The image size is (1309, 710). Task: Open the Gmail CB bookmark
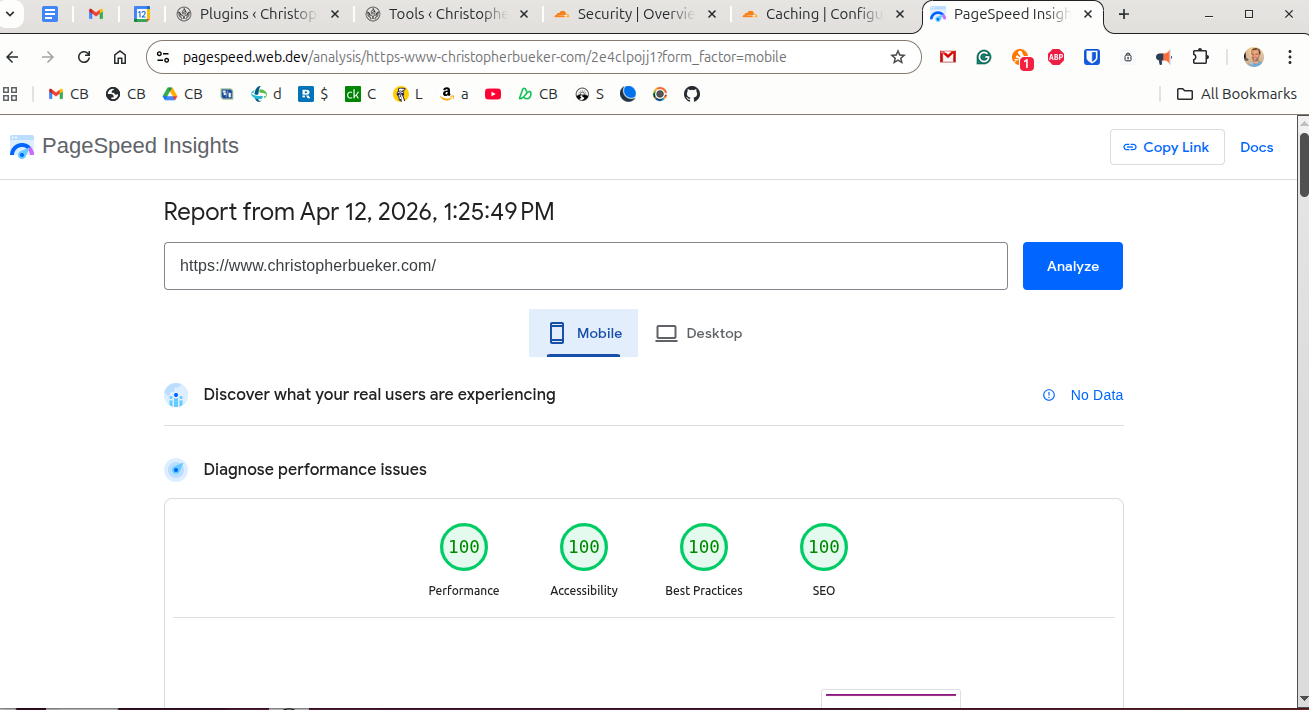click(68, 94)
